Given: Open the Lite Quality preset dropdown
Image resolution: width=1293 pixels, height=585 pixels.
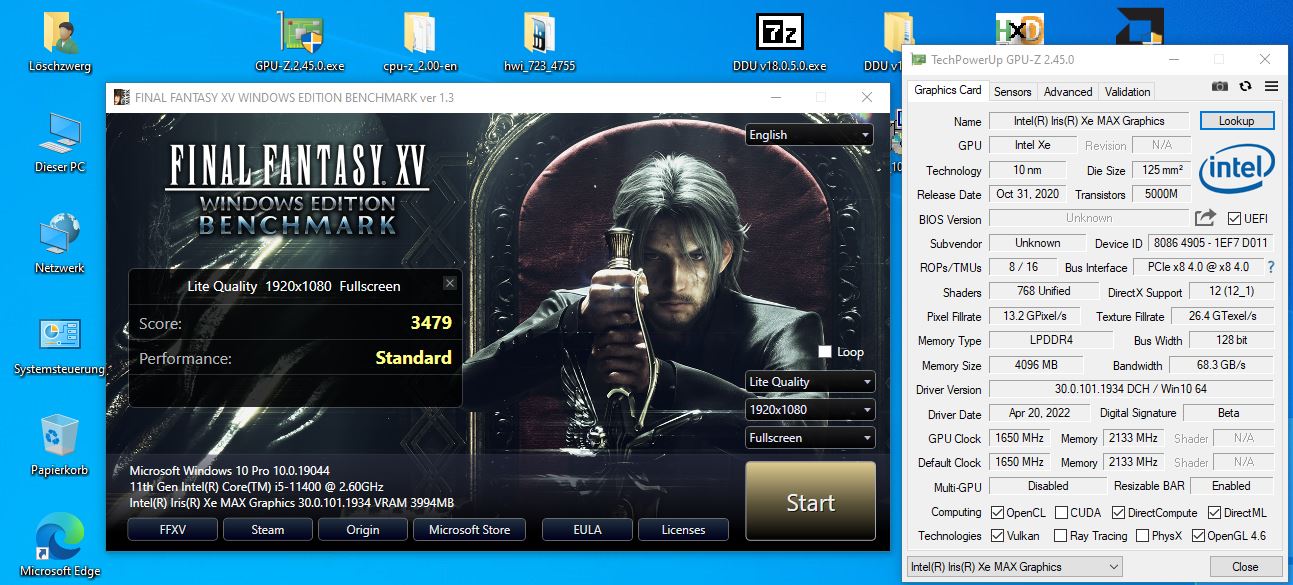Looking at the screenshot, I should tap(809, 382).
